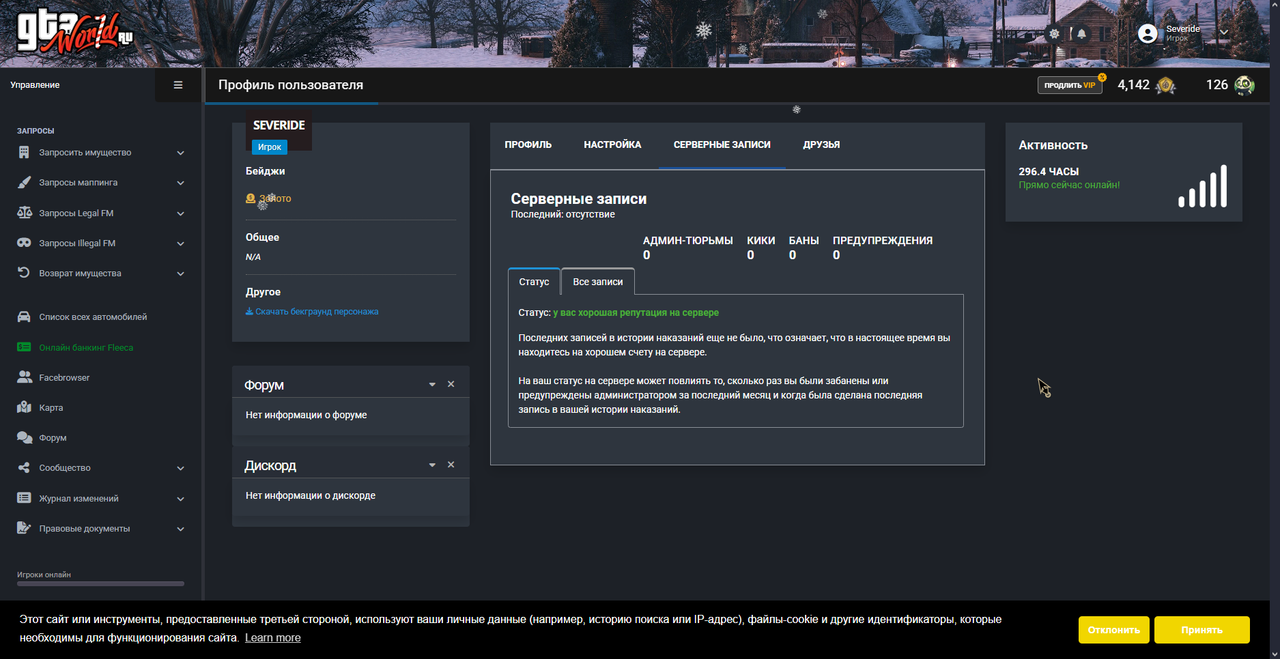Click the Предупреждения count heading
Viewport: 1280px width, 659px height.
click(883, 241)
